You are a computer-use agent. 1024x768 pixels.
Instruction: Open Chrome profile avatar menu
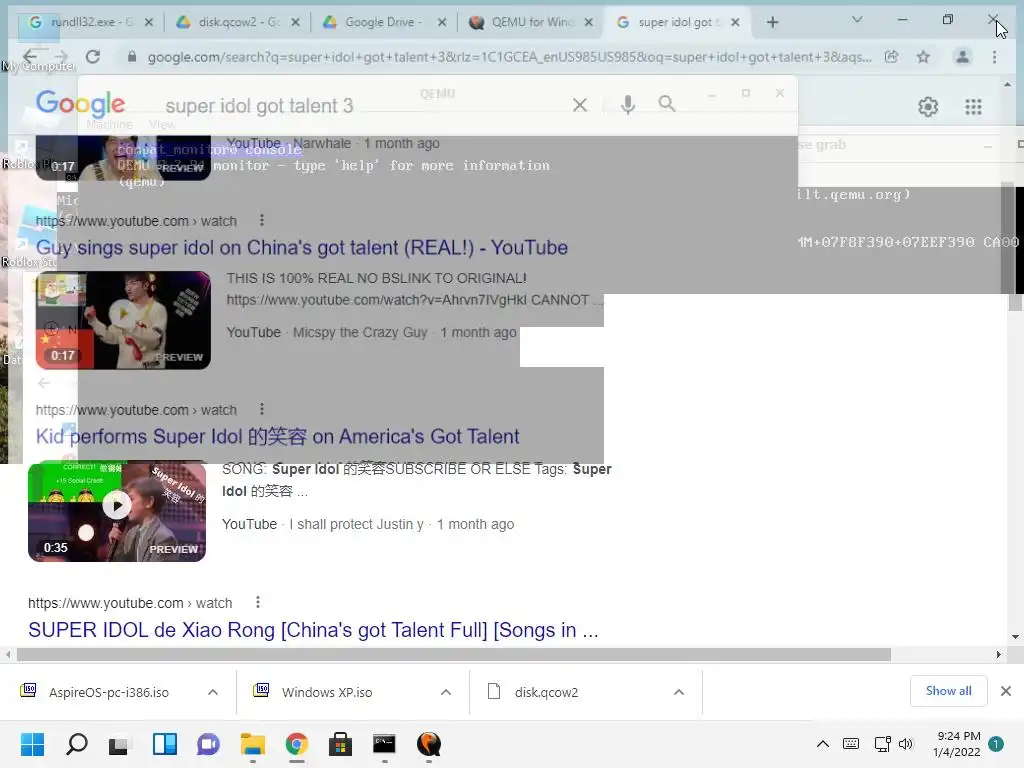pos(962,57)
